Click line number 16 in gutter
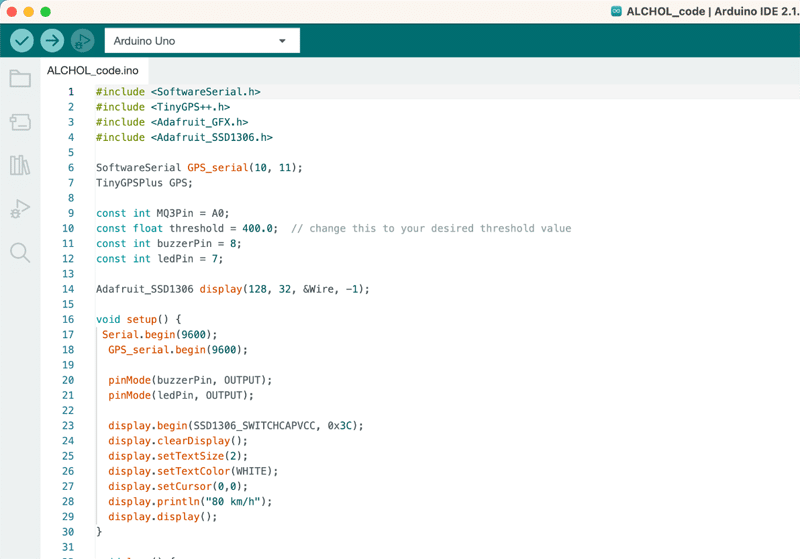Image resolution: width=800 pixels, height=559 pixels. point(68,320)
